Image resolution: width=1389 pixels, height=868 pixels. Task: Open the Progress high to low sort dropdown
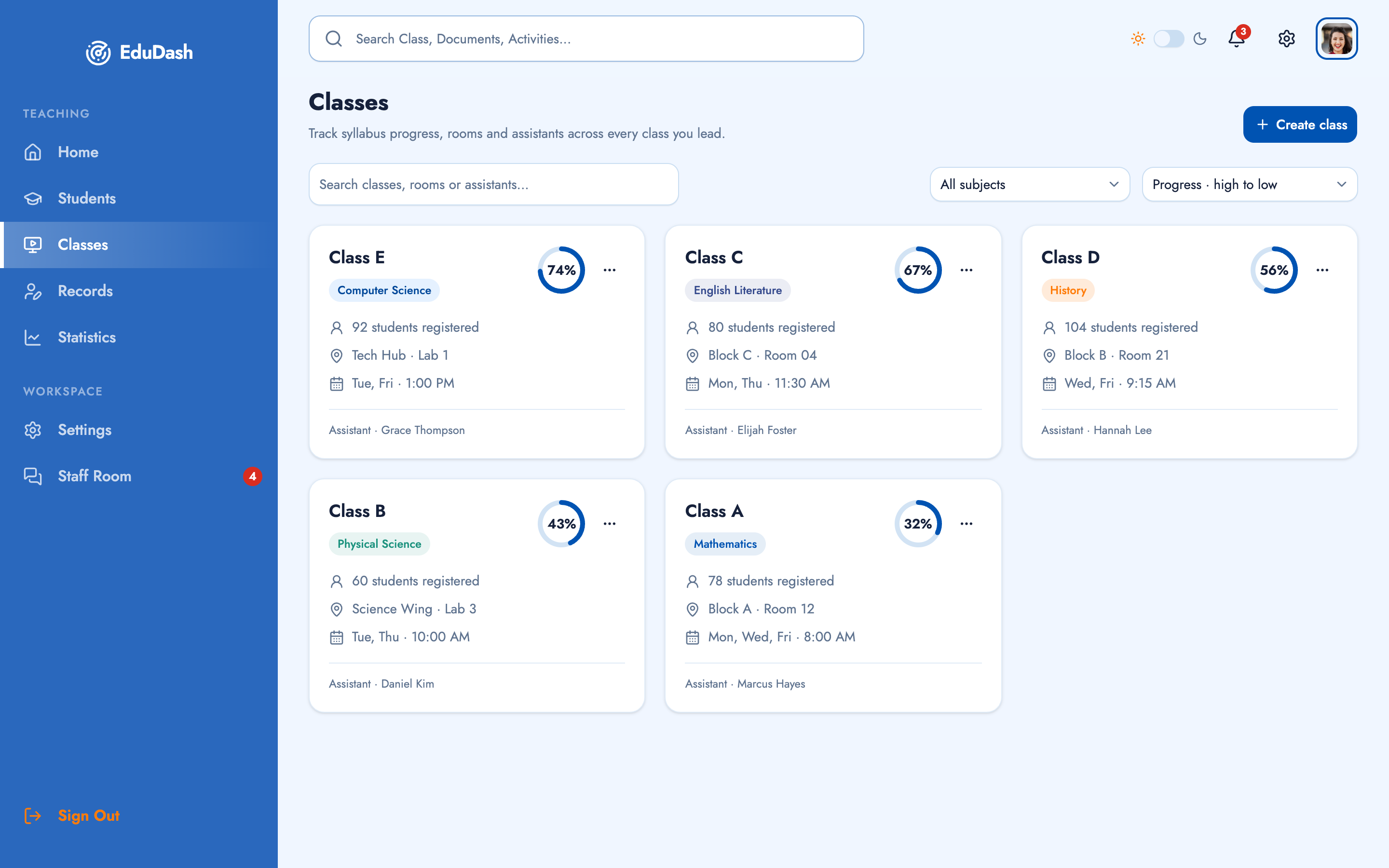click(1250, 184)
